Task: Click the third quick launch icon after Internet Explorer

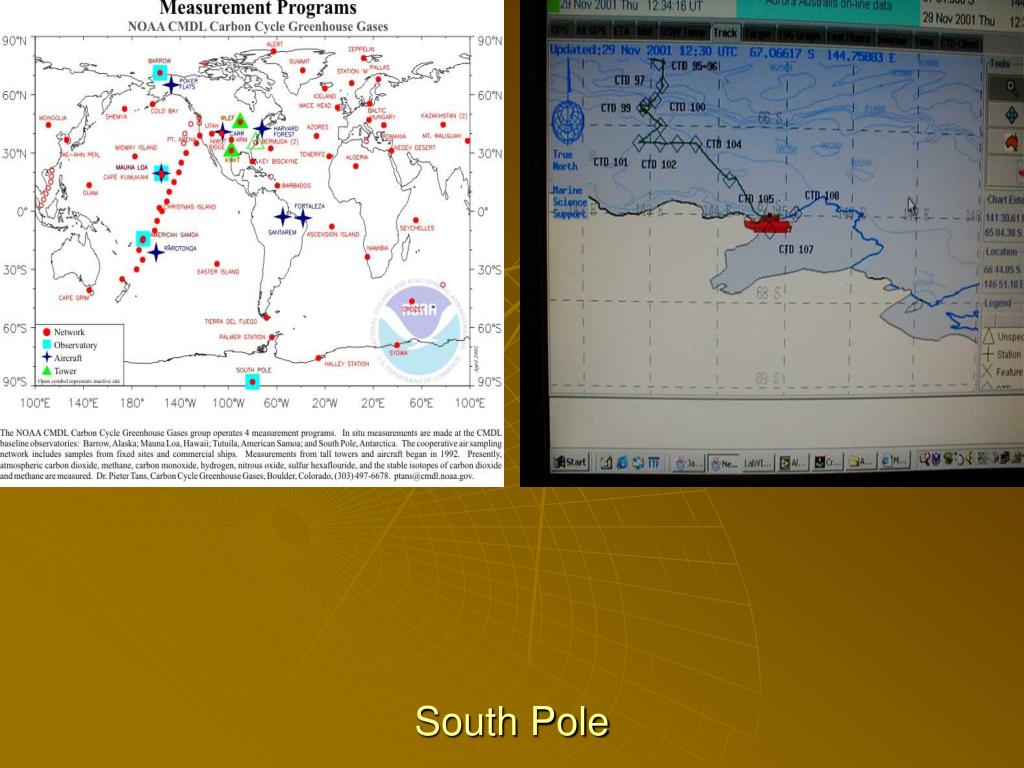Action: 638,463
